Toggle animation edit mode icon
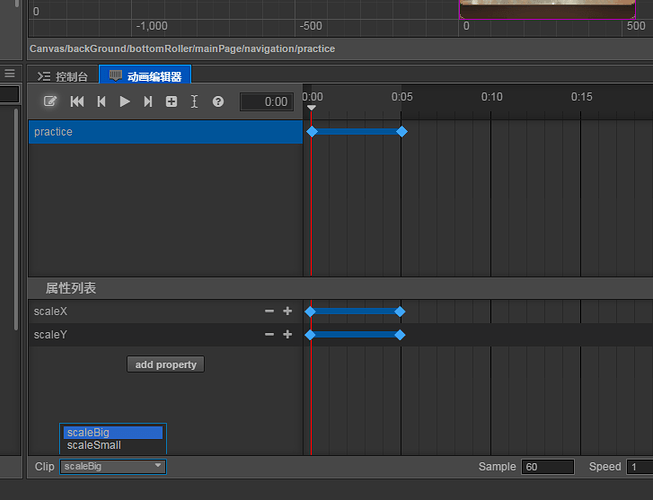653x500 pixels. [50, 101]
